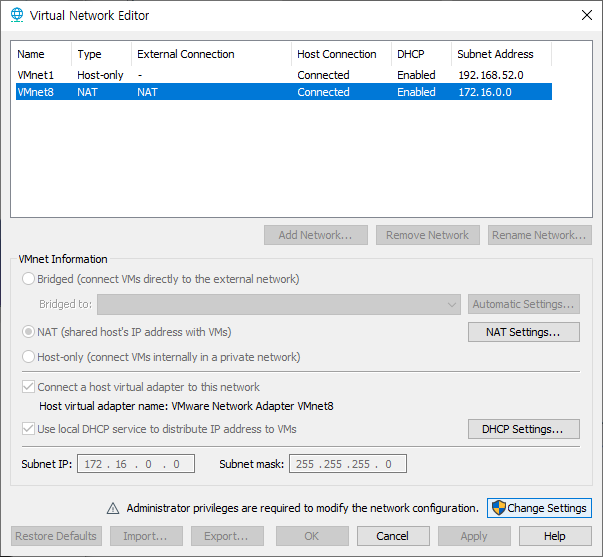Click VMnet8 Enabled DHCP cell
Image resolution: width=603 pixels, height=557 pixels.
pyautogui.click(x=416, y=92)
